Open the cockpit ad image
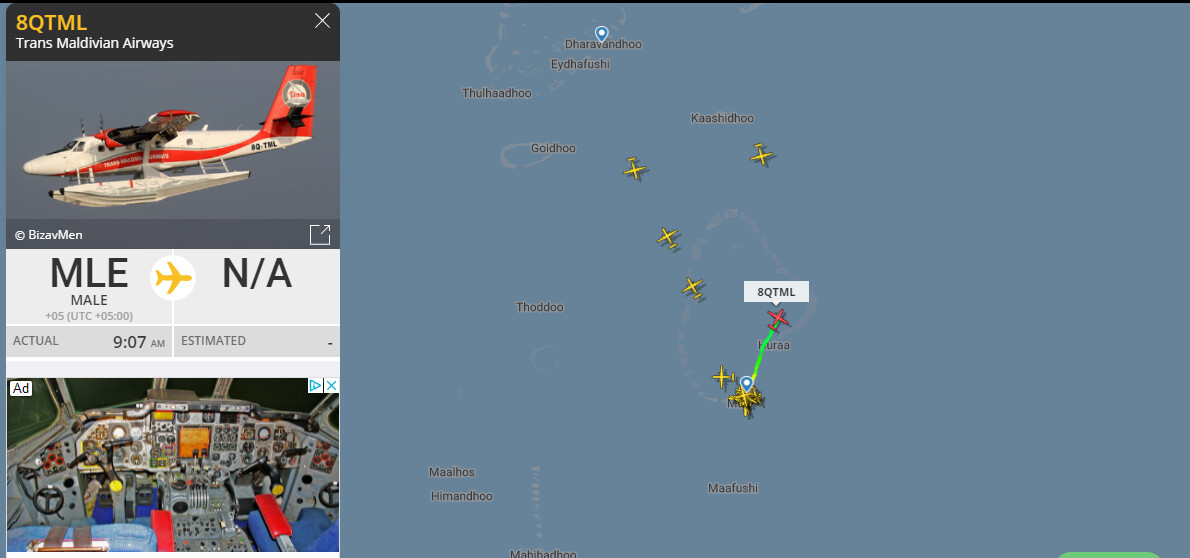Viewport: 1190px width, 558px height. pyautogui.click(x=173, y=465)
